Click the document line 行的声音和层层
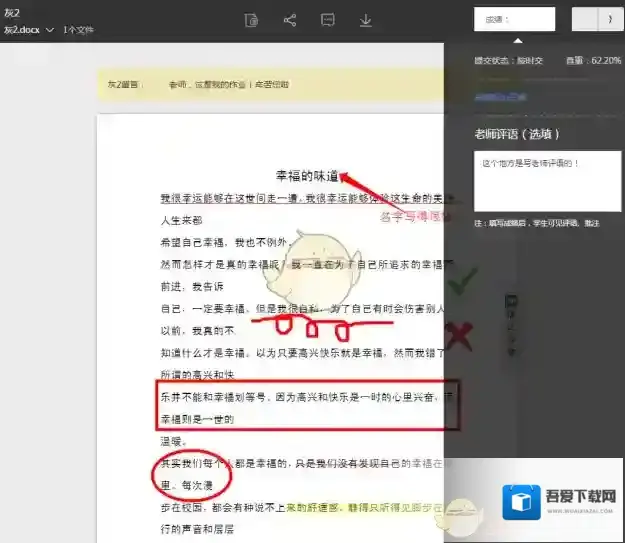The image size is (625, 543). pyautogui.click(x=197, y=529)
